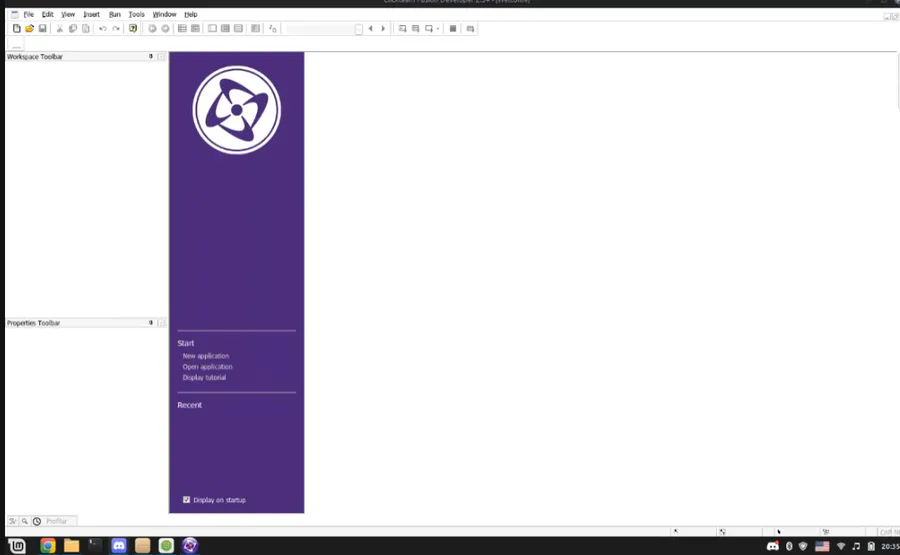Click the New application link
Viewport: 900px width, 555px height.
[x=205, y=356]
